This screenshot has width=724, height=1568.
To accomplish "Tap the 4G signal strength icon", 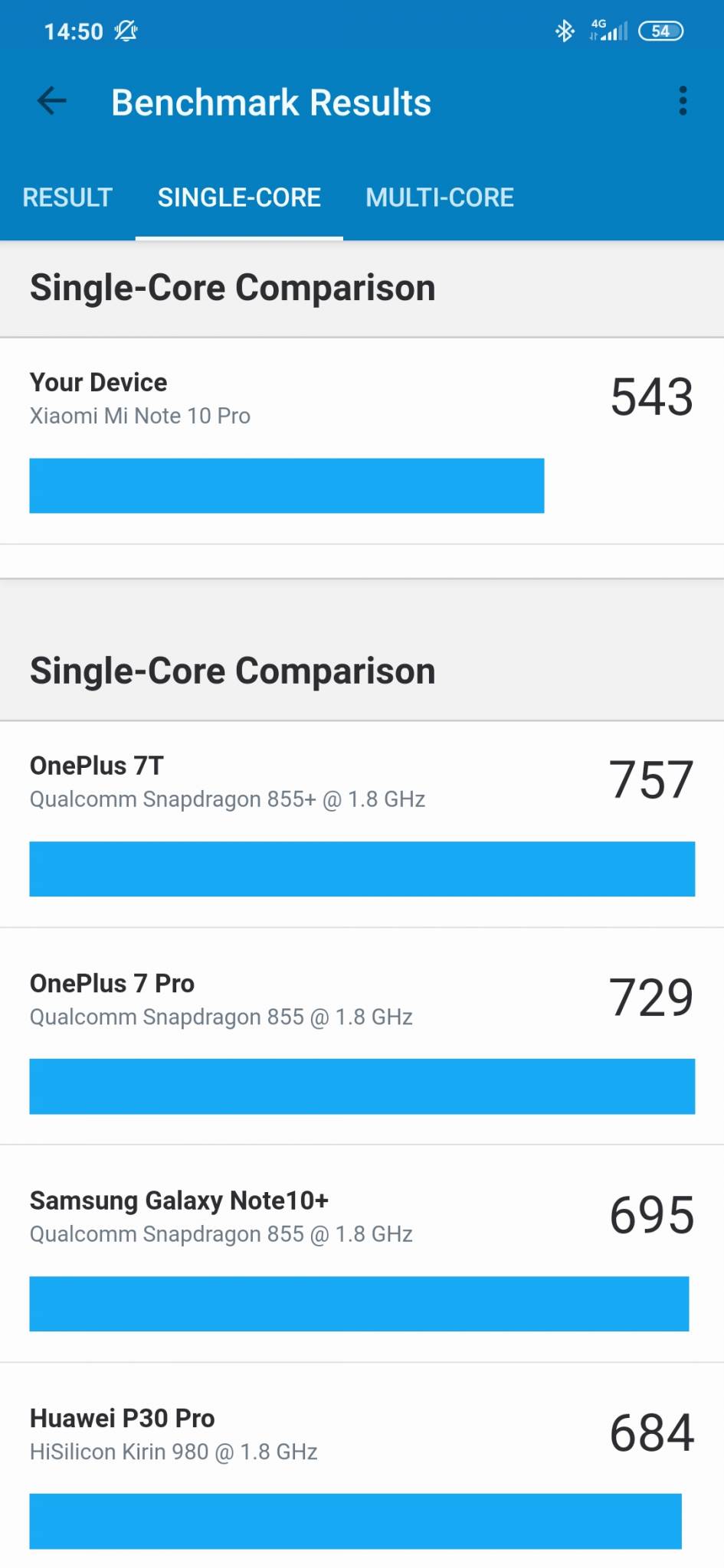I will [609, 31].
